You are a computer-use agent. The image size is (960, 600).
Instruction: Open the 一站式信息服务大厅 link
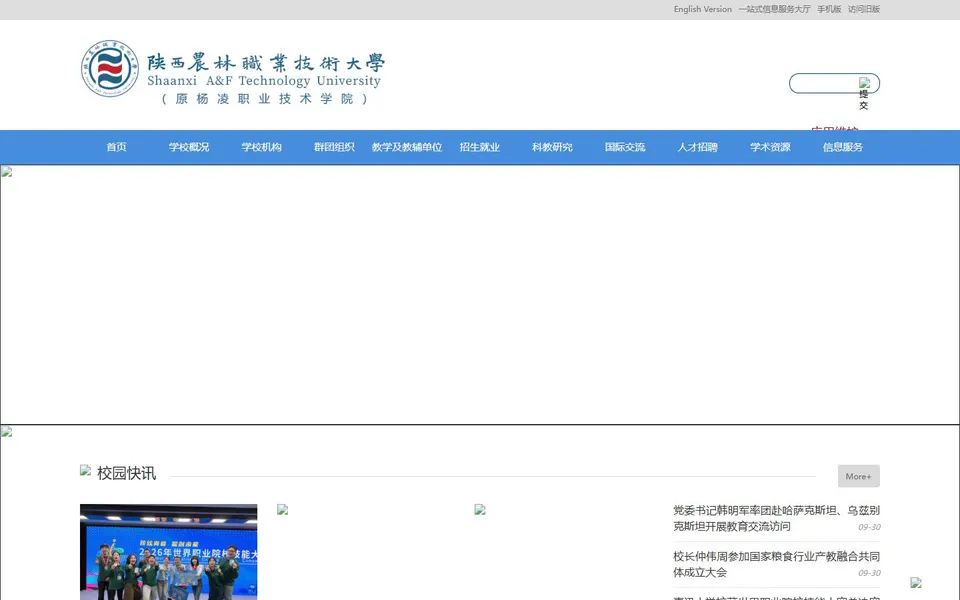tap(774, 9)
